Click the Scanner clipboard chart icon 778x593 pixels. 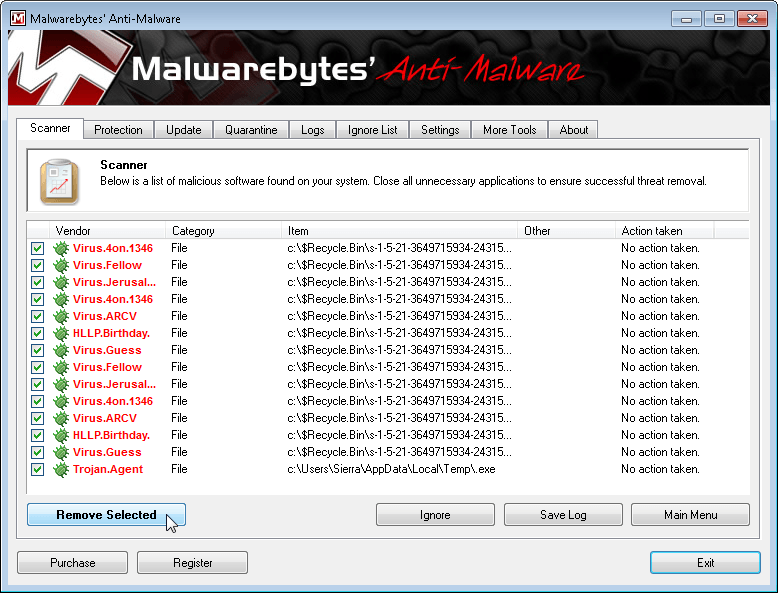60,182
